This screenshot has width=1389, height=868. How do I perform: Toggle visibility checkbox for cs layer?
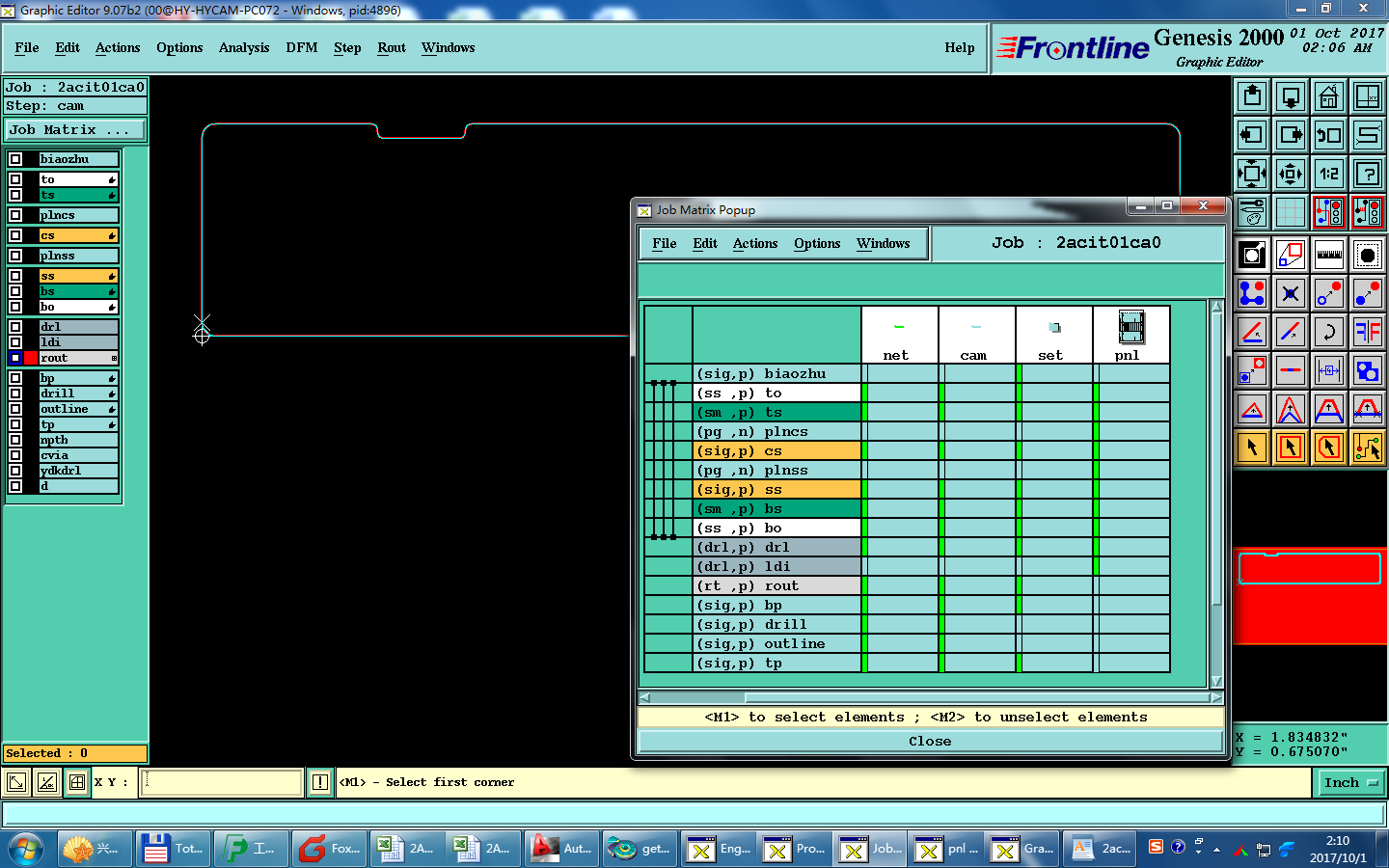tap(15, 235)
